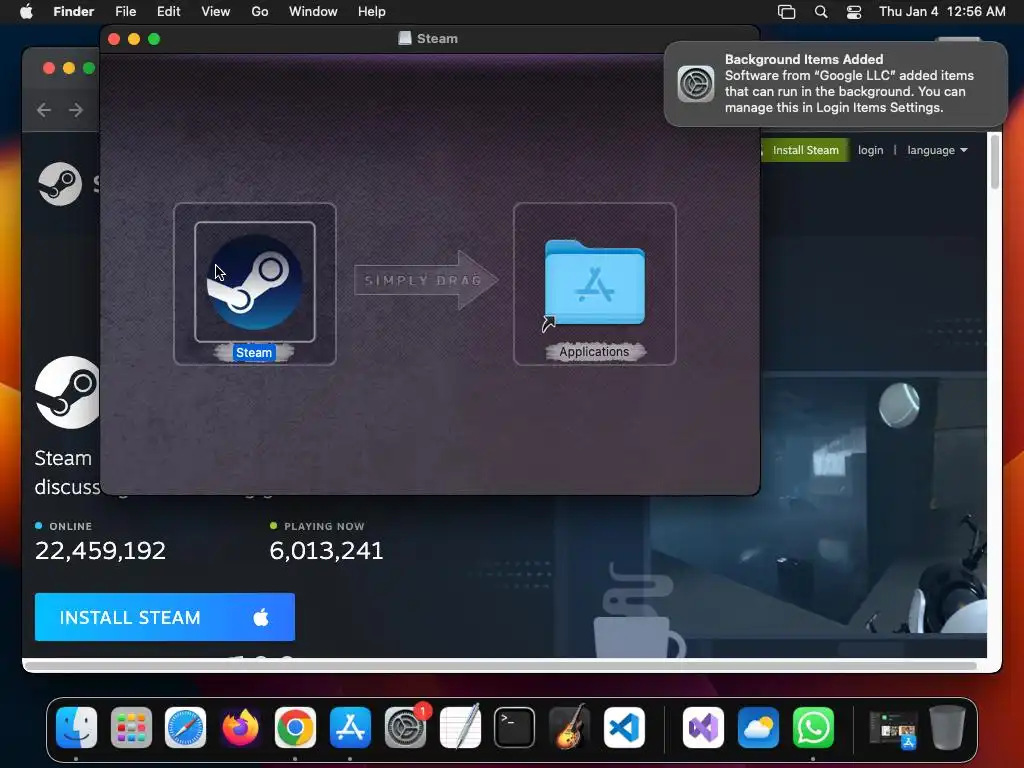Open Google Chrome from the Dock
Screen dimensions: 1024x768
295,728
